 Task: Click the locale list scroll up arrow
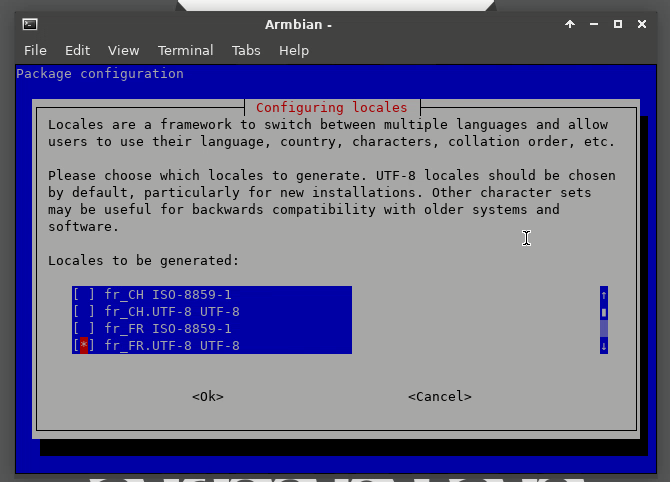[x=604, y=295]
